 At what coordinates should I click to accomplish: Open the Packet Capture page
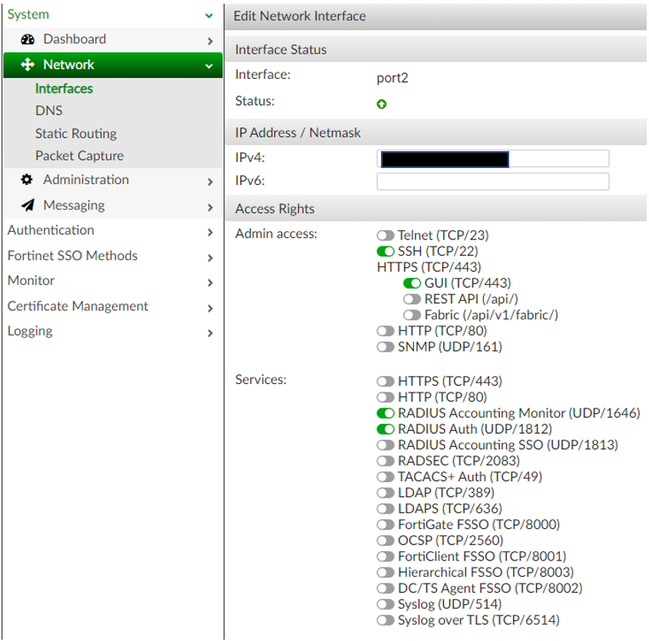(80, 156)
